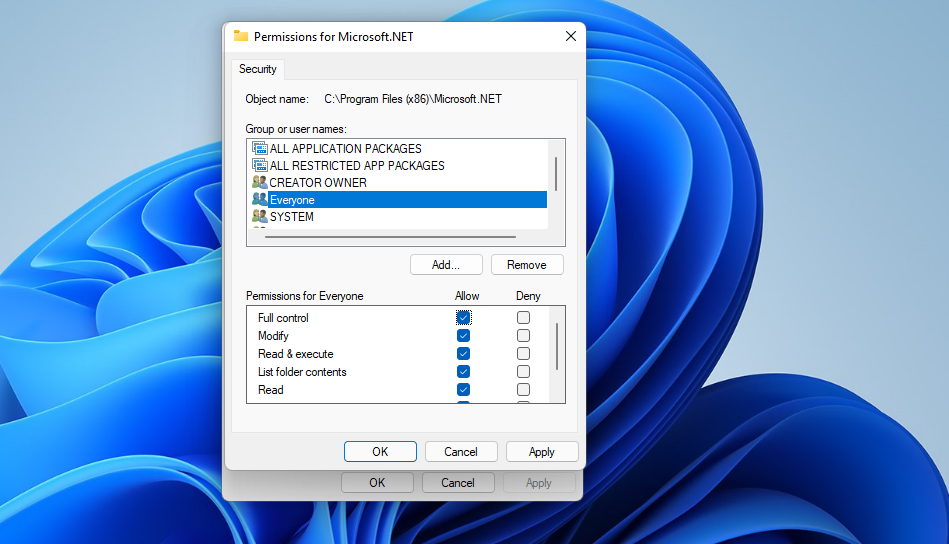Click the object name path text
Image resolution: width=949 pixels, height=544 pixels.
click(413, 99)
